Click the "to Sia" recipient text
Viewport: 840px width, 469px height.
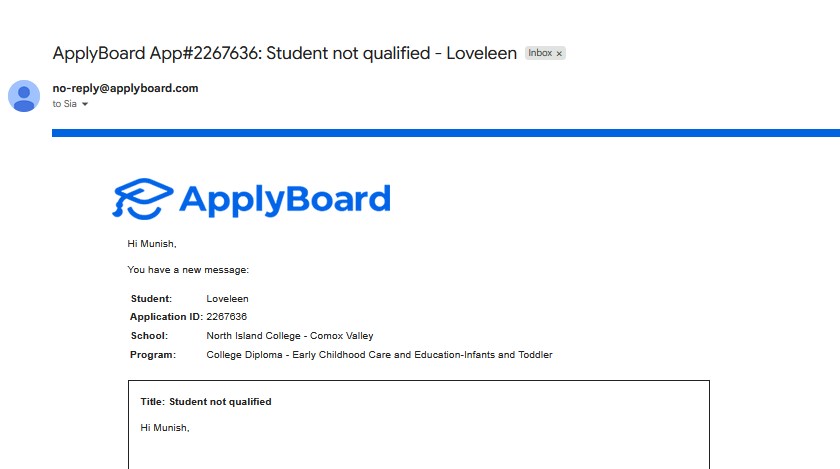tap(64, 104)
